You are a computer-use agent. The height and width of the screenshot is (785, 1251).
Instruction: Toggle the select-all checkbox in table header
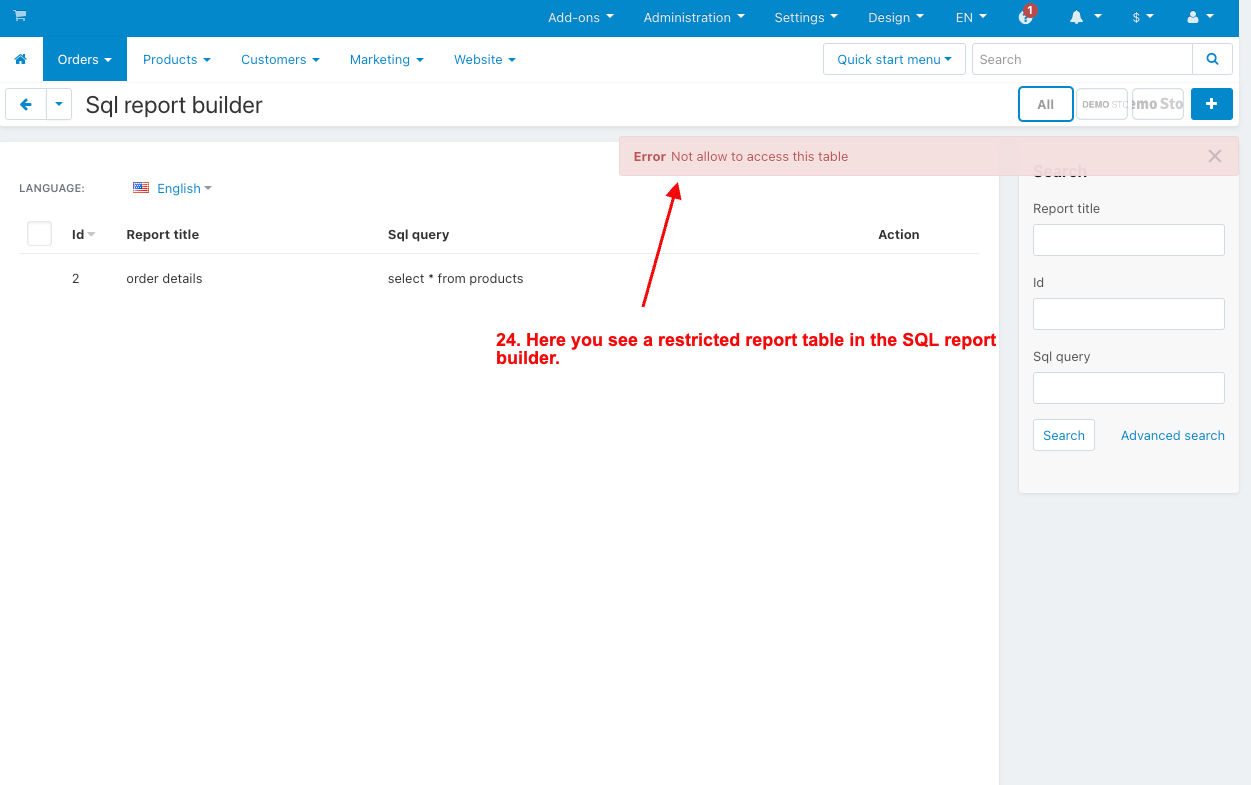pos(39,234)
